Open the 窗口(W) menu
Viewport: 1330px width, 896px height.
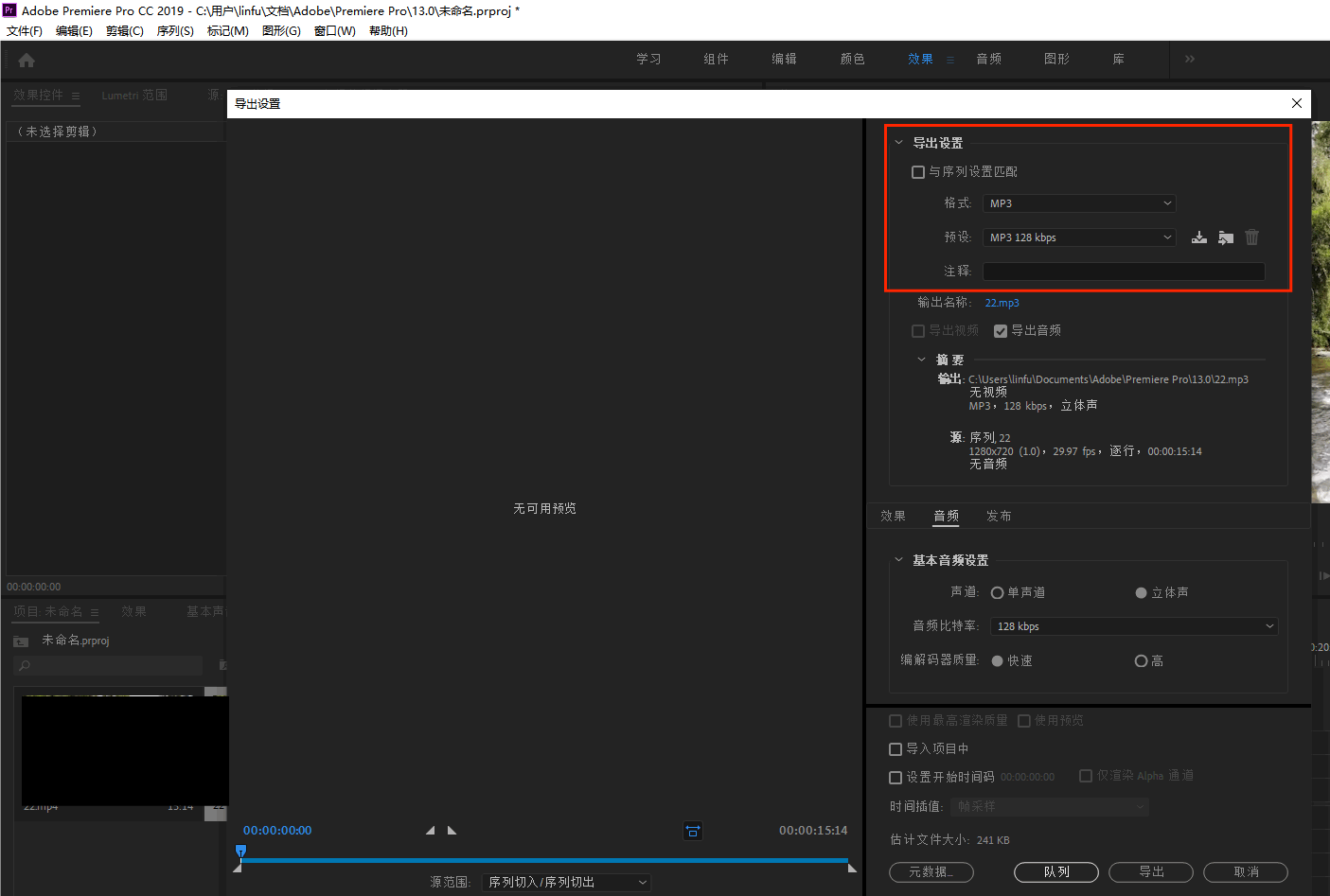(335, 31)
